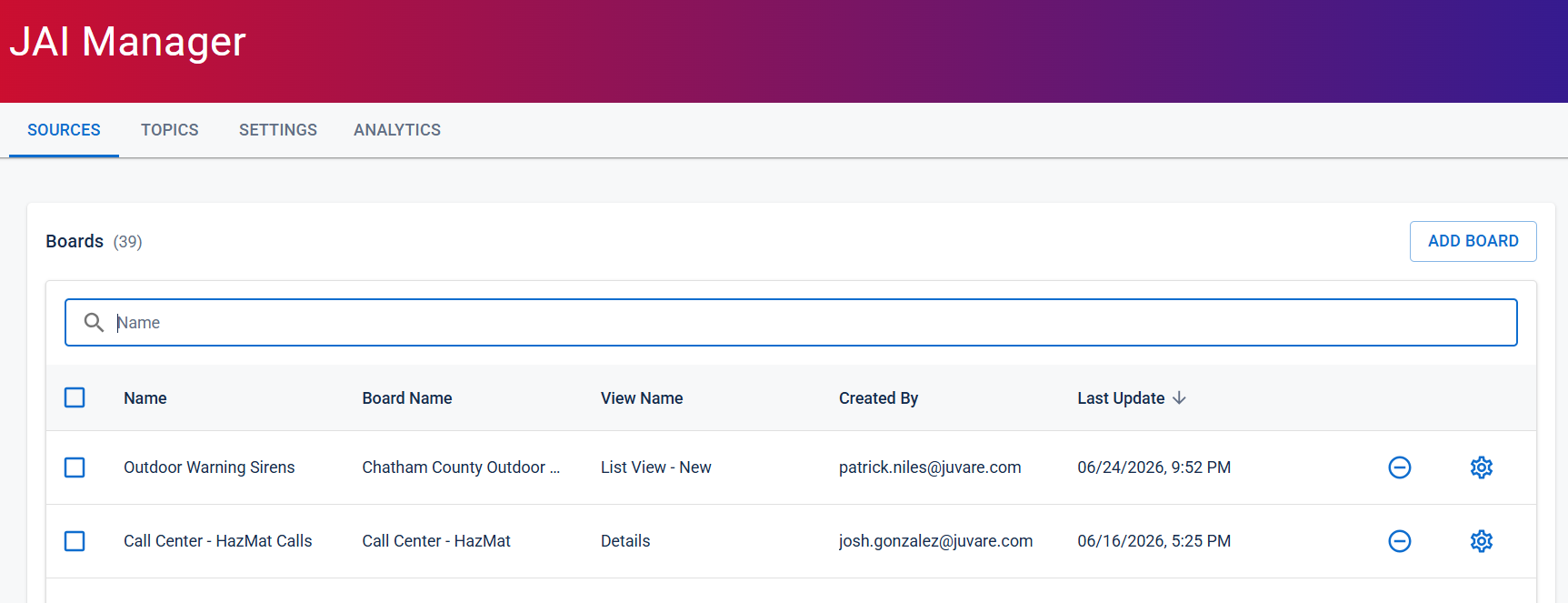Click the Add Board button

point(1473,241)
